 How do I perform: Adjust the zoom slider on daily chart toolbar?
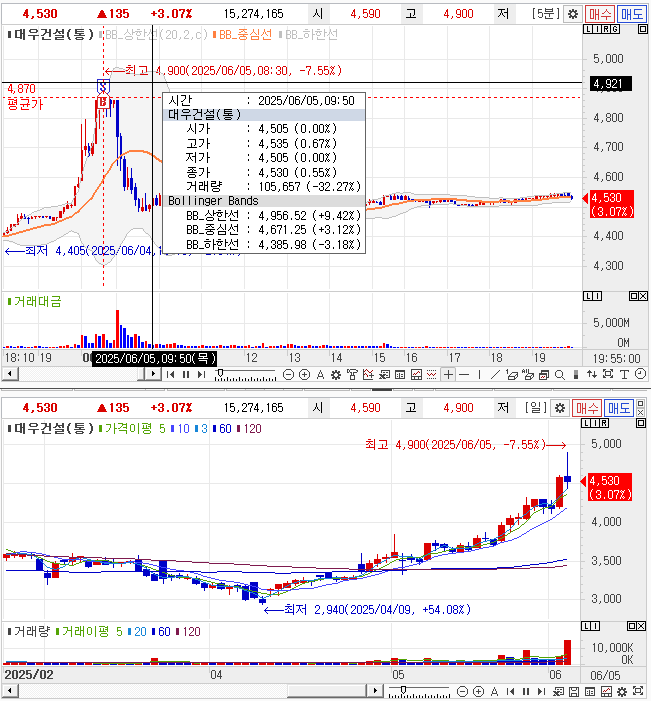coord(419,692)
